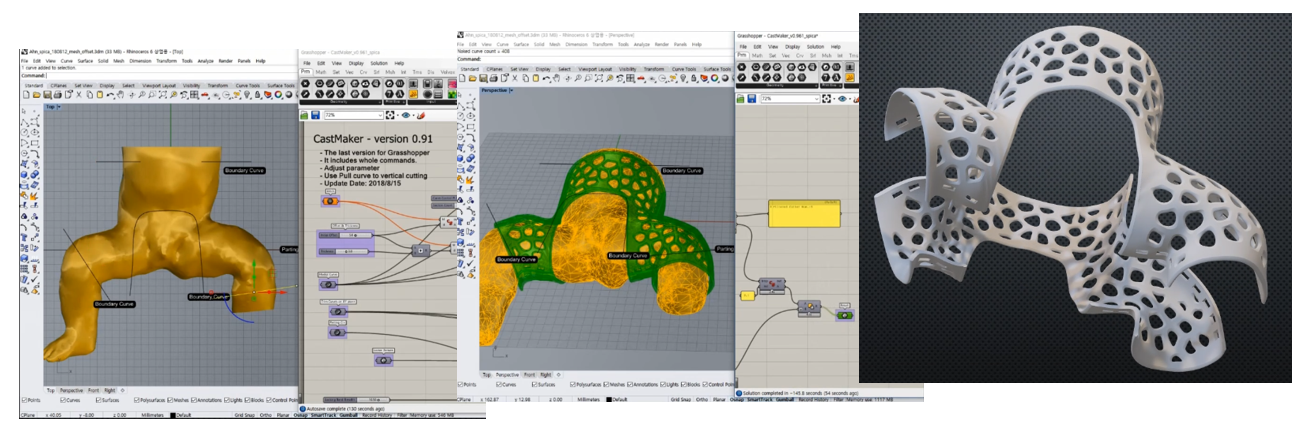
Task: Select Pan hand tool in right Rhino toolbar
Action: coord(556,78)
